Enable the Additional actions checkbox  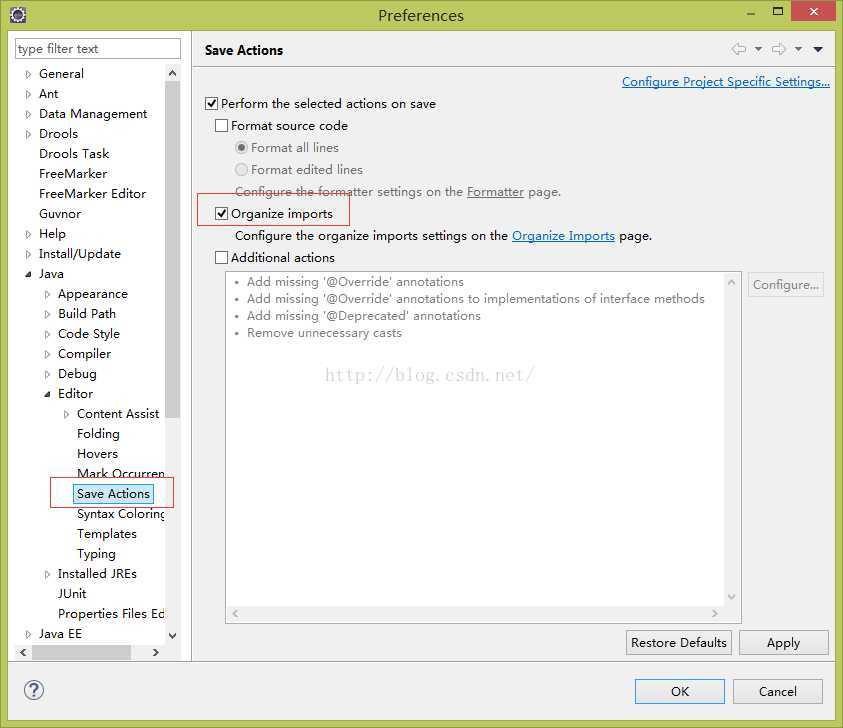point(222,258)
